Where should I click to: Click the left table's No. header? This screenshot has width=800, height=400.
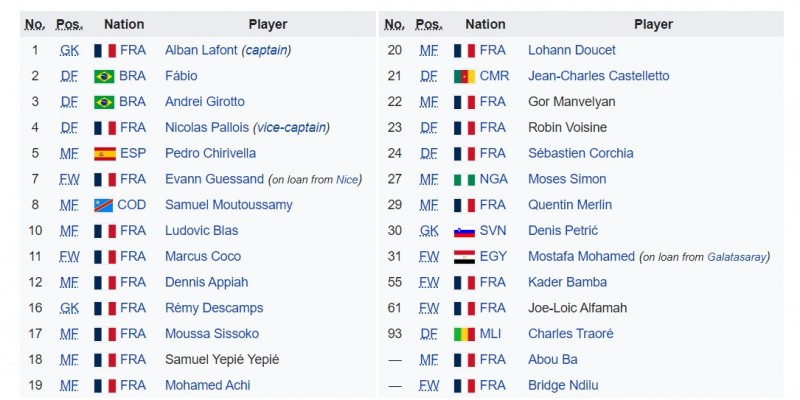tap(35, 24)
